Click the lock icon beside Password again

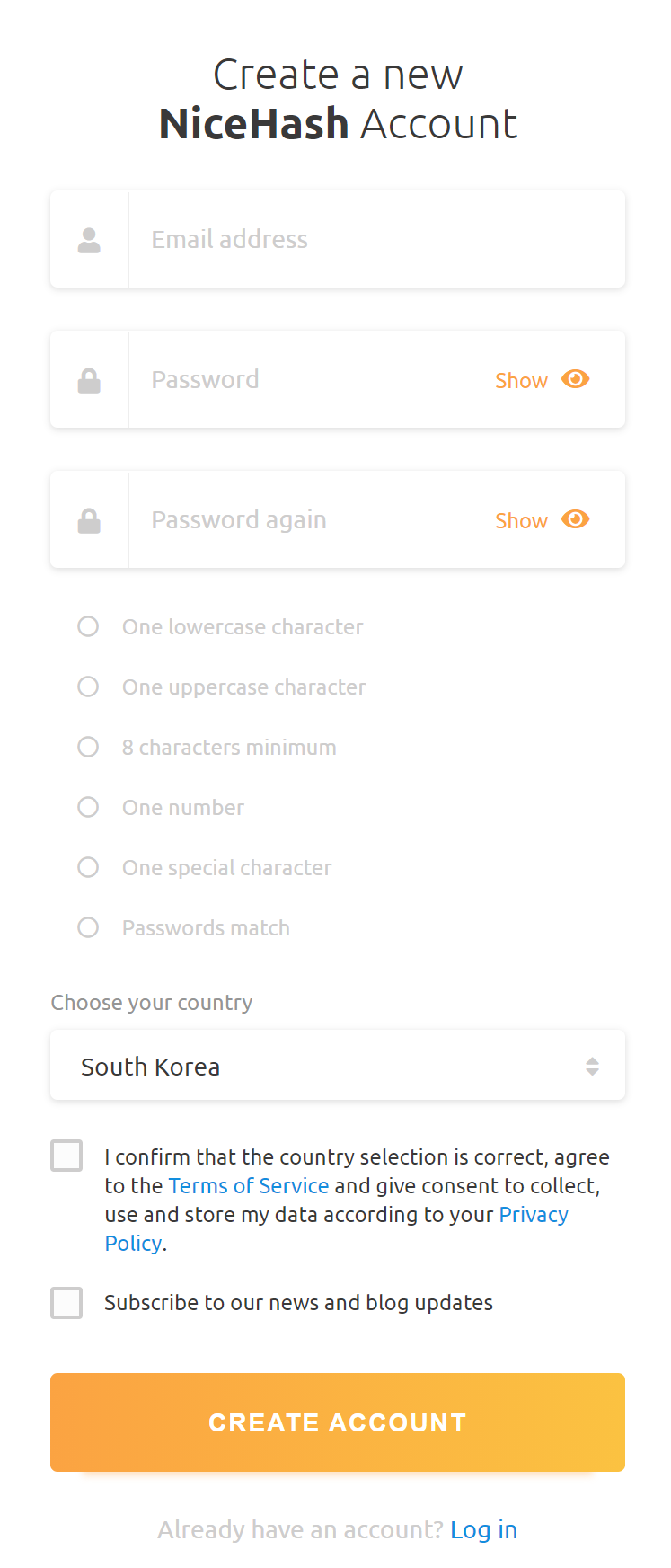(88, 519)
